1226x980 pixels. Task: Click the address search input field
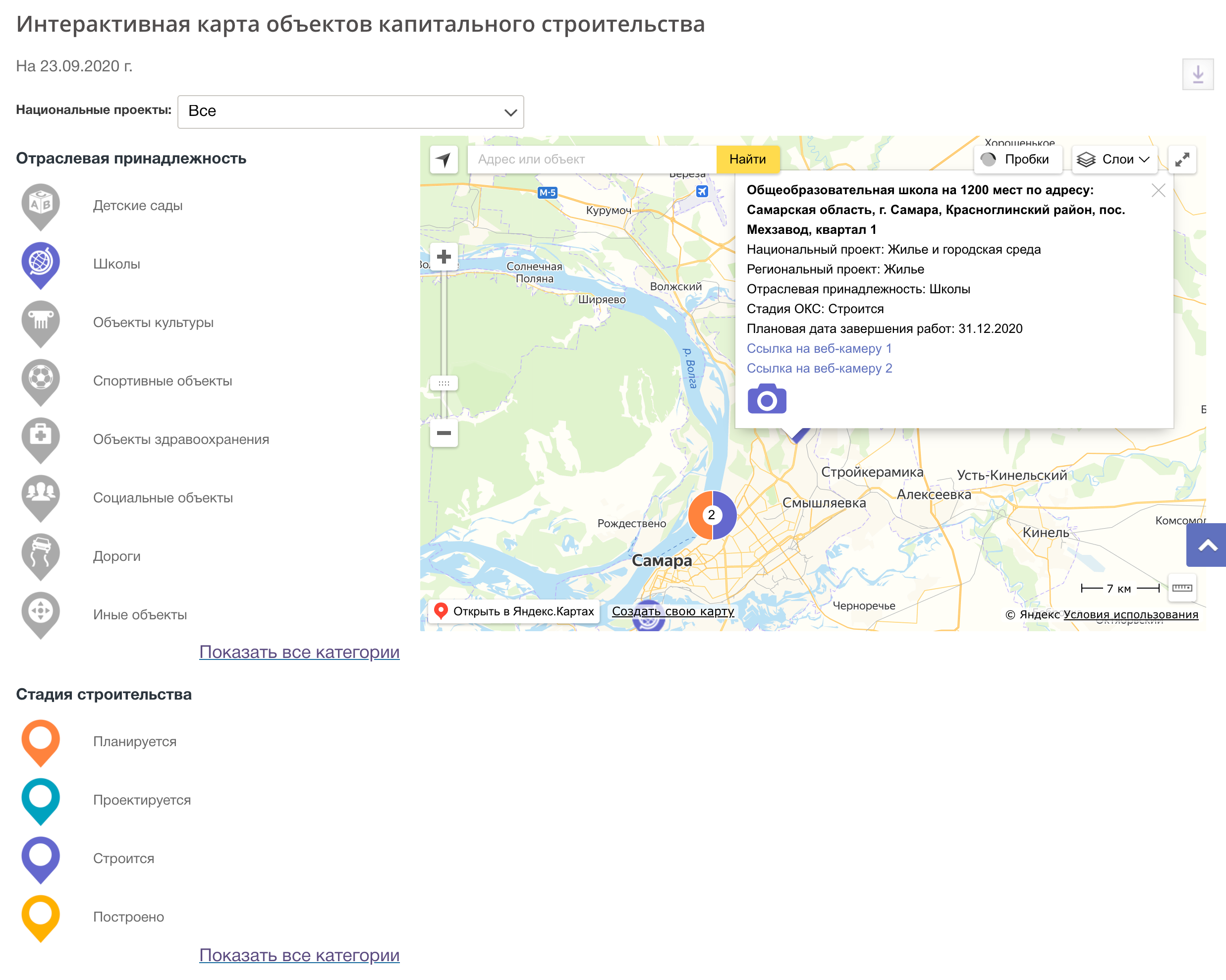point(591,160)
